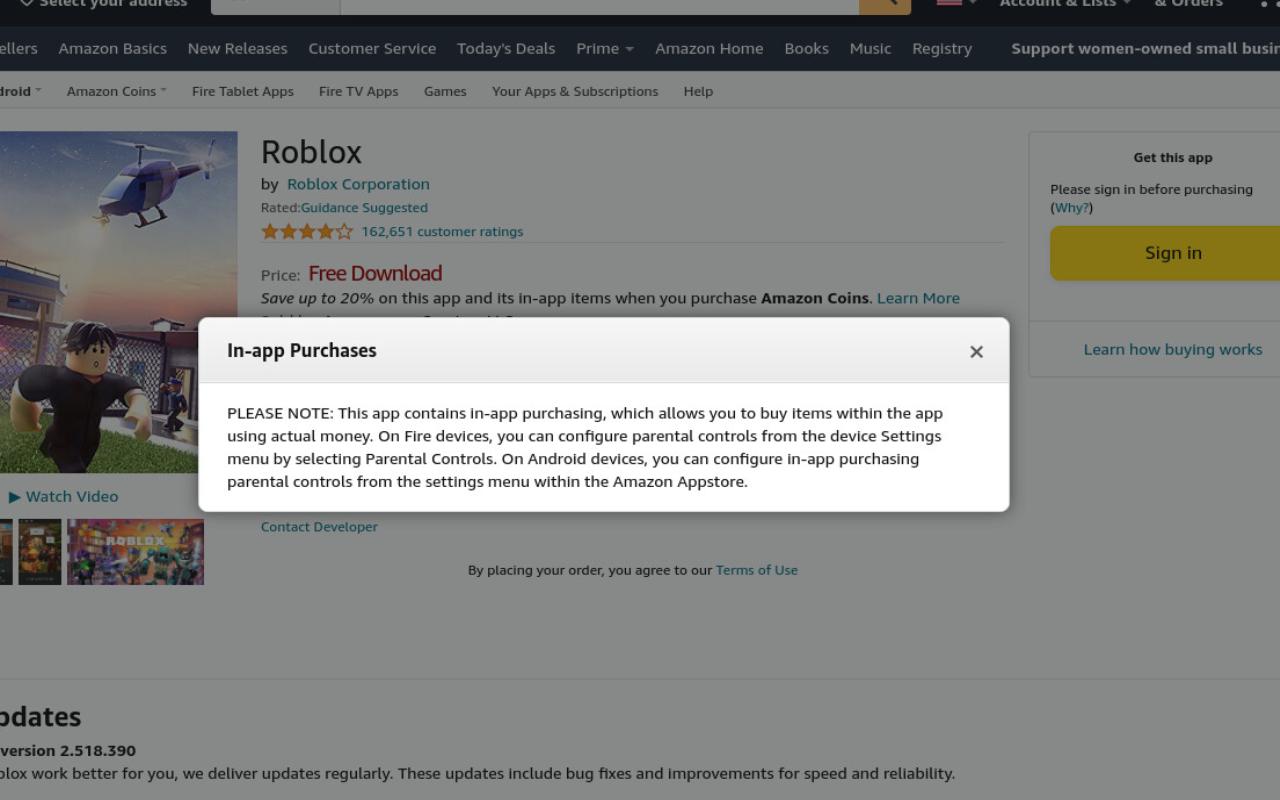
Task: Click Guidance Suggested rating link
Action: tap(364, 208)
